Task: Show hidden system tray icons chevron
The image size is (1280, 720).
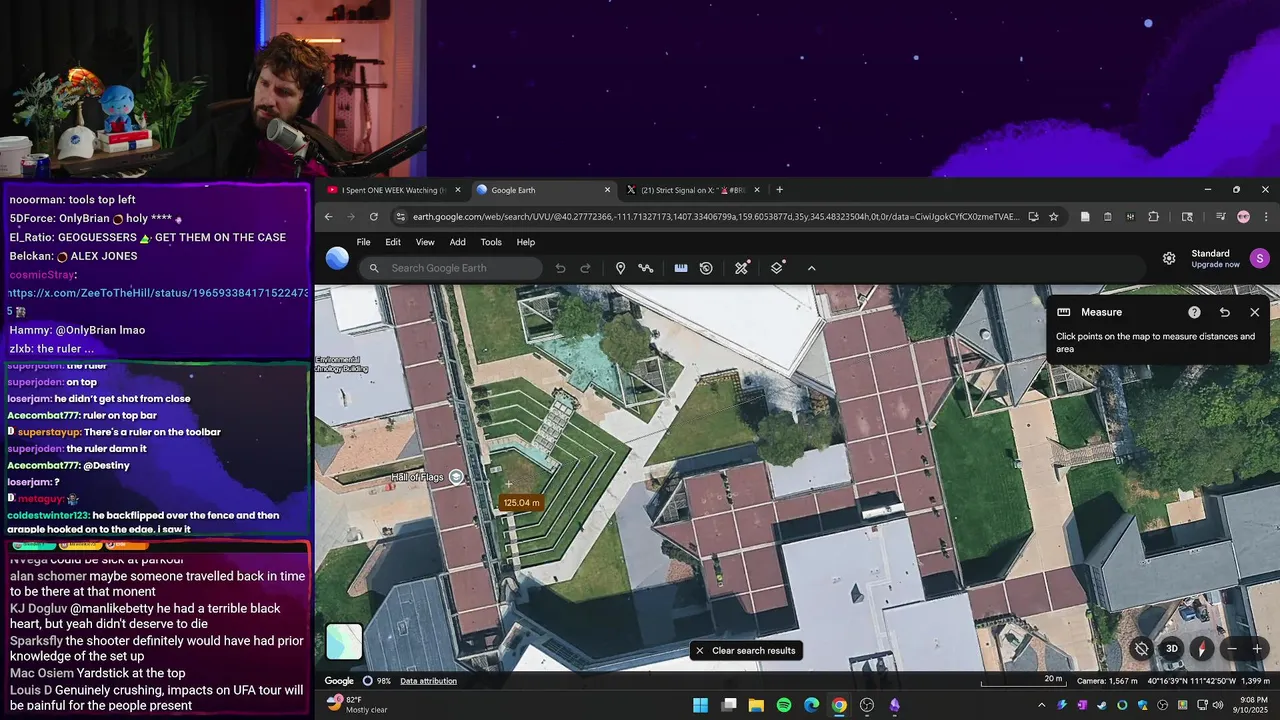Action: point(1041,705)
